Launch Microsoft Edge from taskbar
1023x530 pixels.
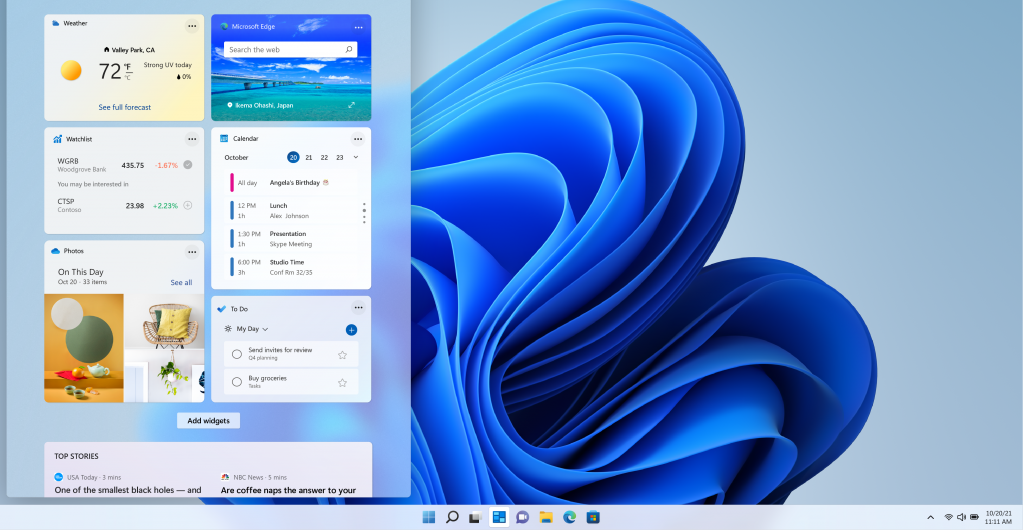coord(570,518)
